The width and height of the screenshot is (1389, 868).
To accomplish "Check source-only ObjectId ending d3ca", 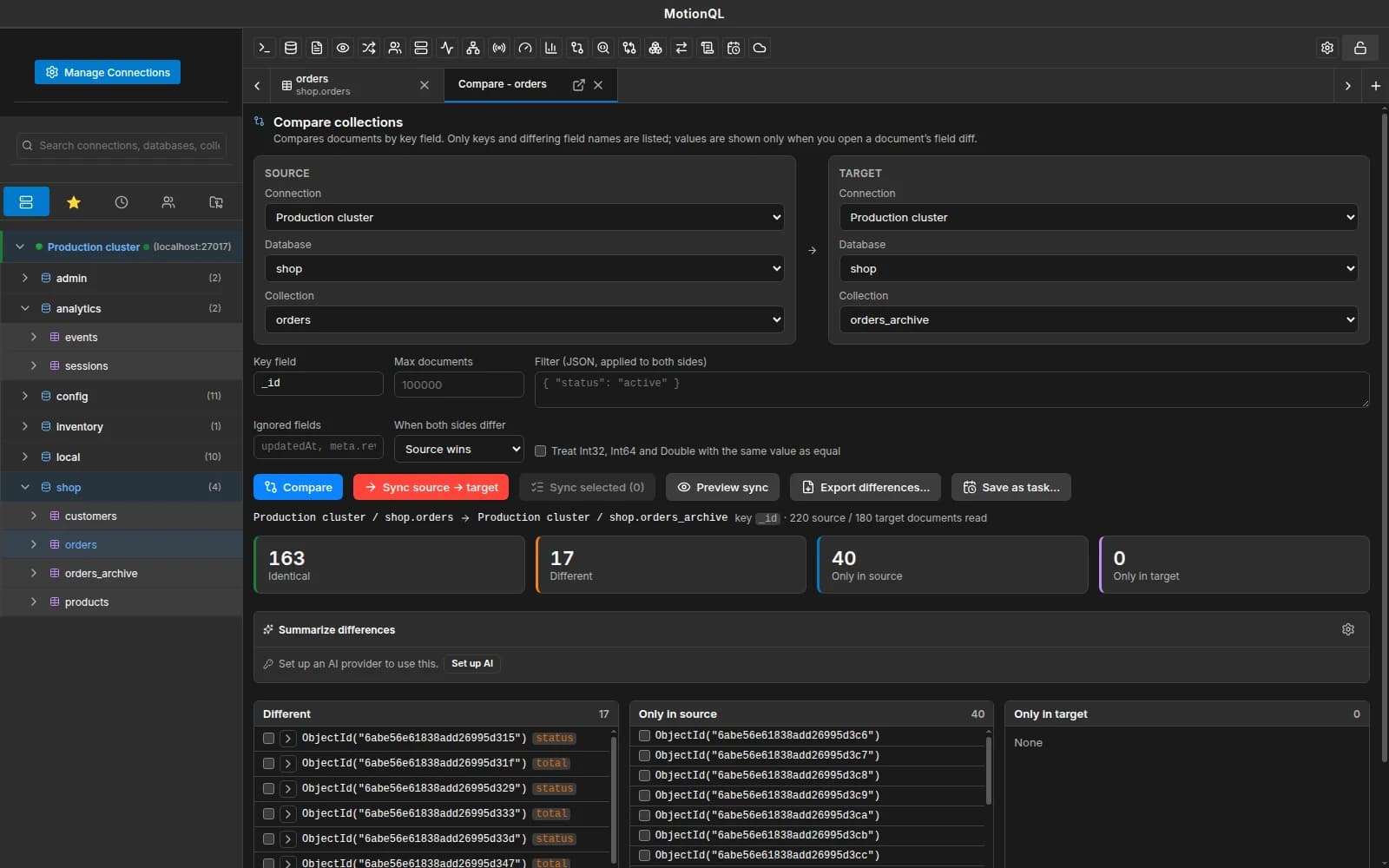I will pyautogui.click(x=644, y=815).
